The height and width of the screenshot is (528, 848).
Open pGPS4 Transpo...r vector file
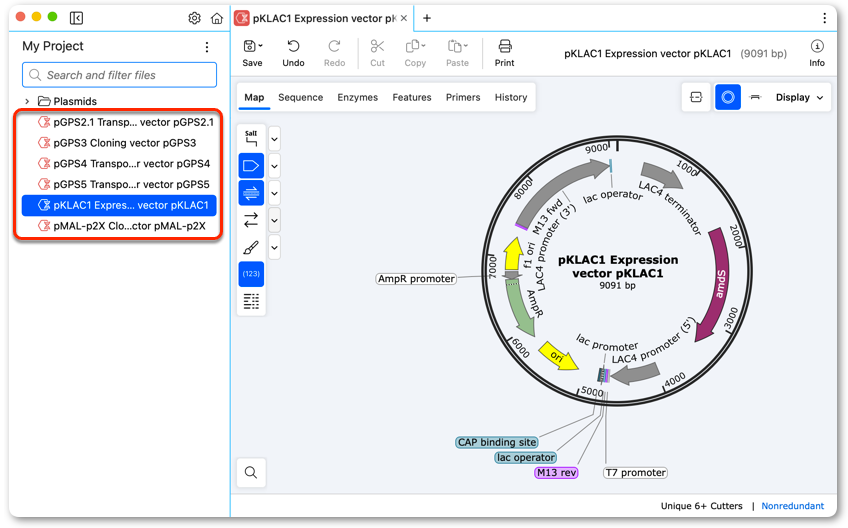(119, 163)
